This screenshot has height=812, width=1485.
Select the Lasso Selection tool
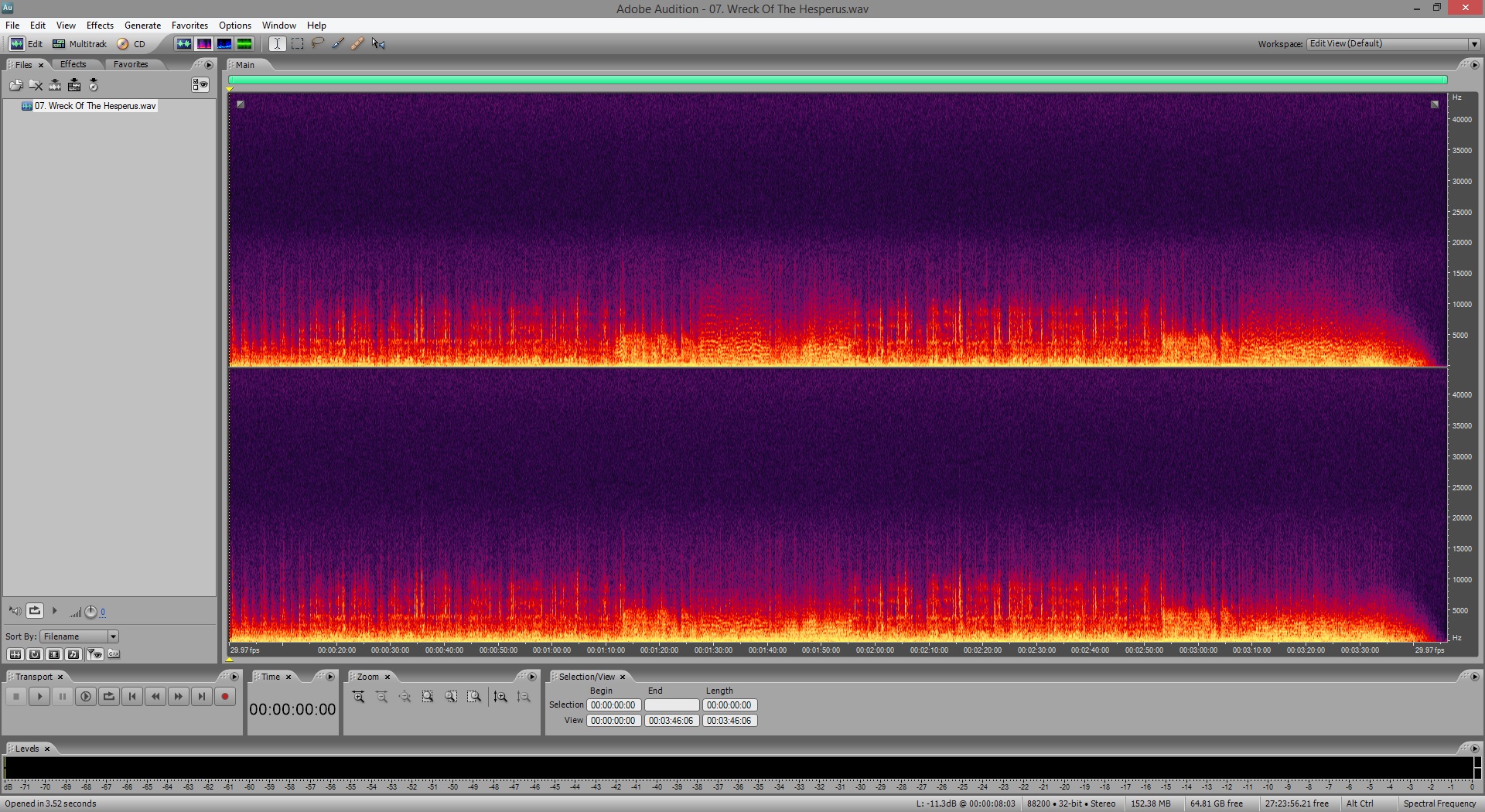click(317, 44)
